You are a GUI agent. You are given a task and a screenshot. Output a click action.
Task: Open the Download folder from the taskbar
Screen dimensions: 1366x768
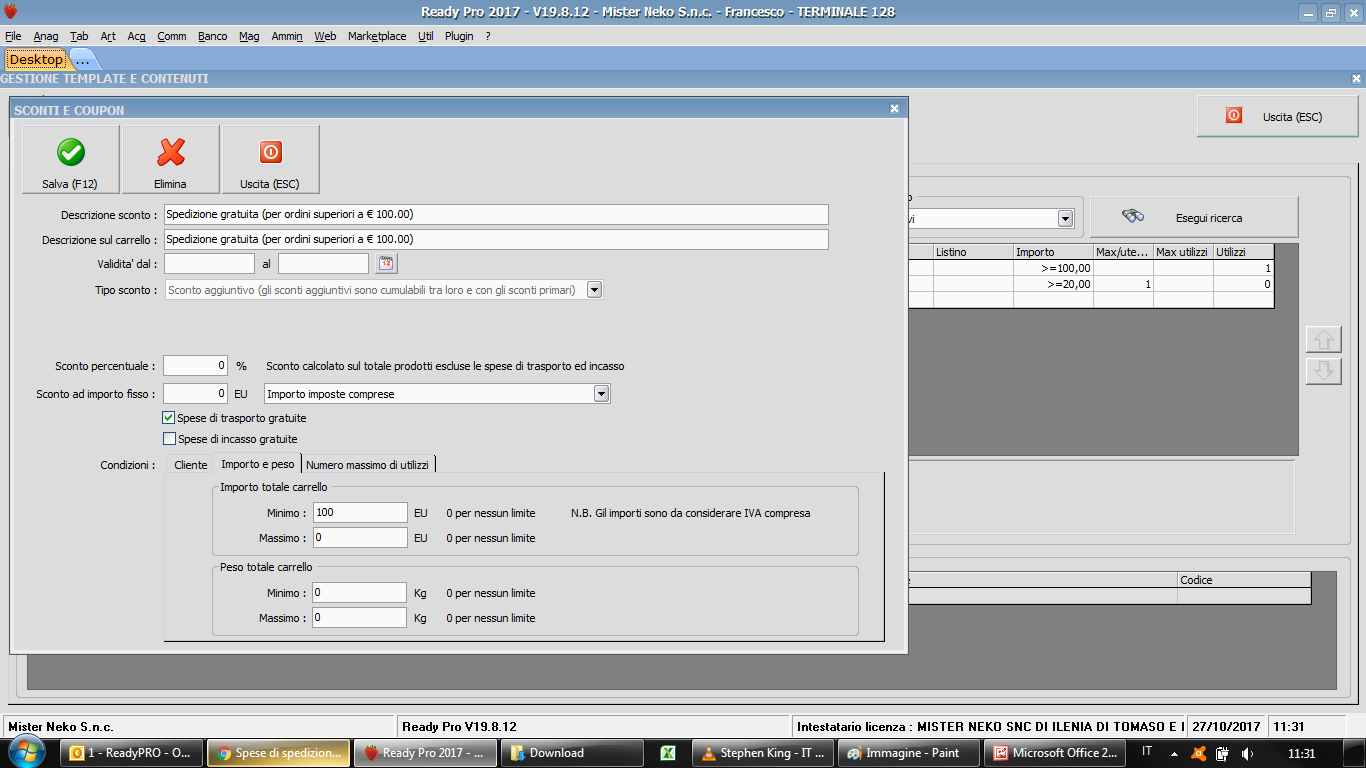(572, 753)
